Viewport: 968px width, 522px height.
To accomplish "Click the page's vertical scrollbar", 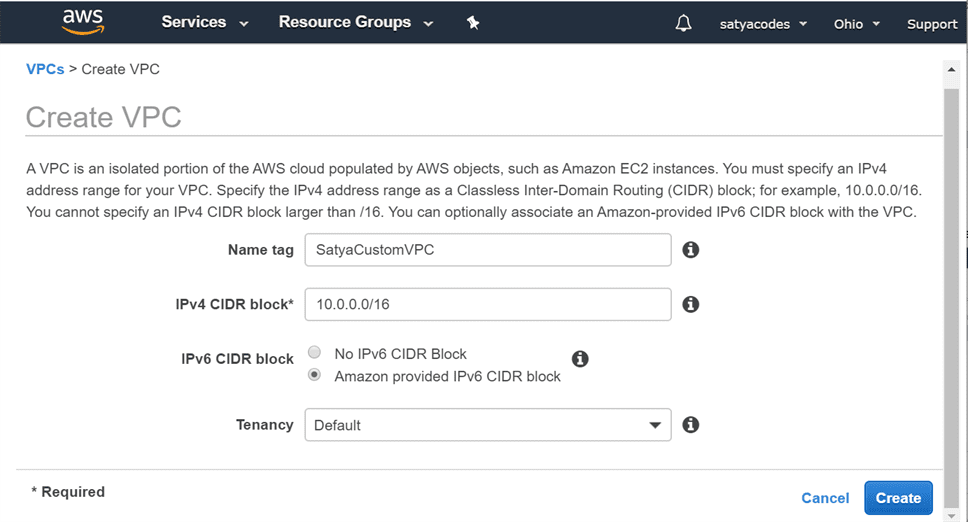I will point(951,290).
